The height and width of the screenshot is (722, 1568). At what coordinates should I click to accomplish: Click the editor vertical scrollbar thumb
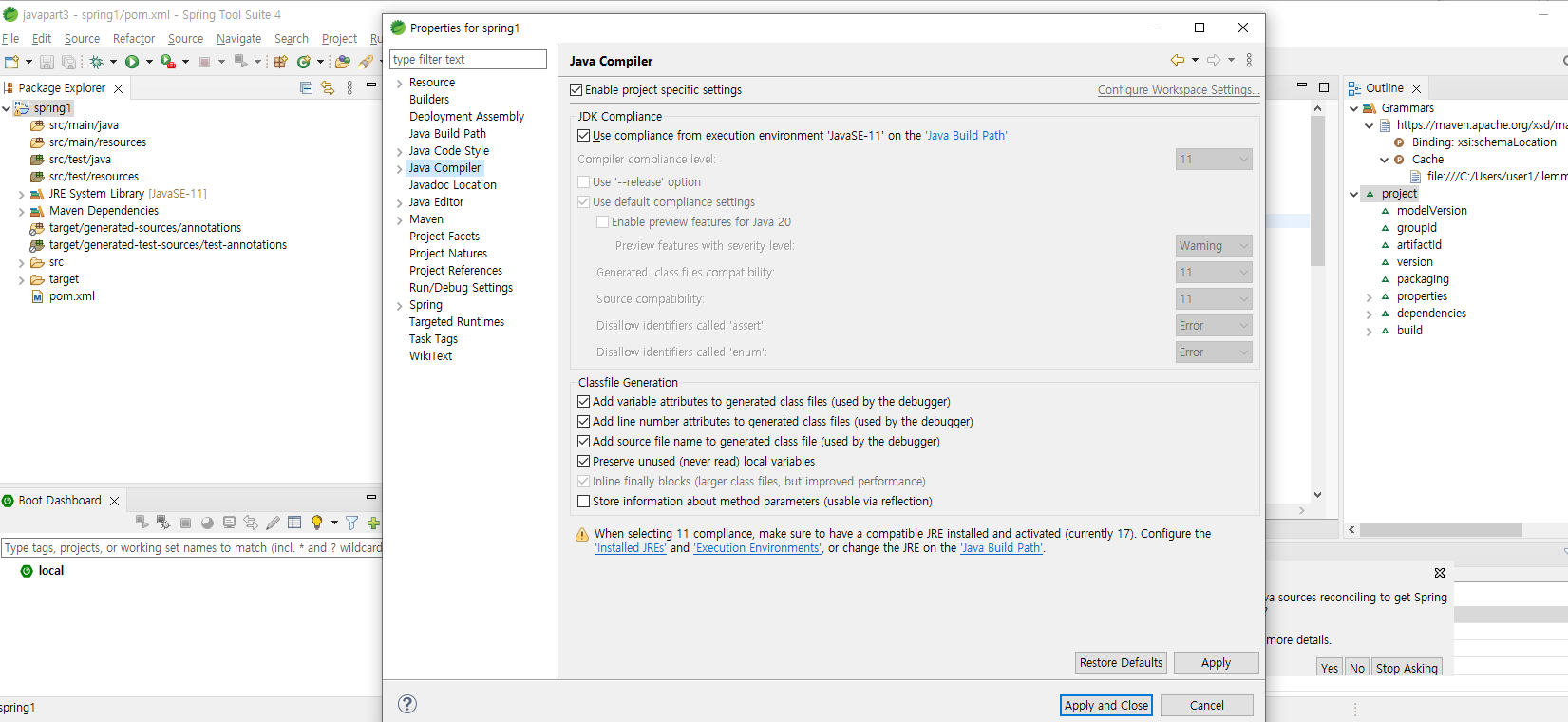point(1317,190)
